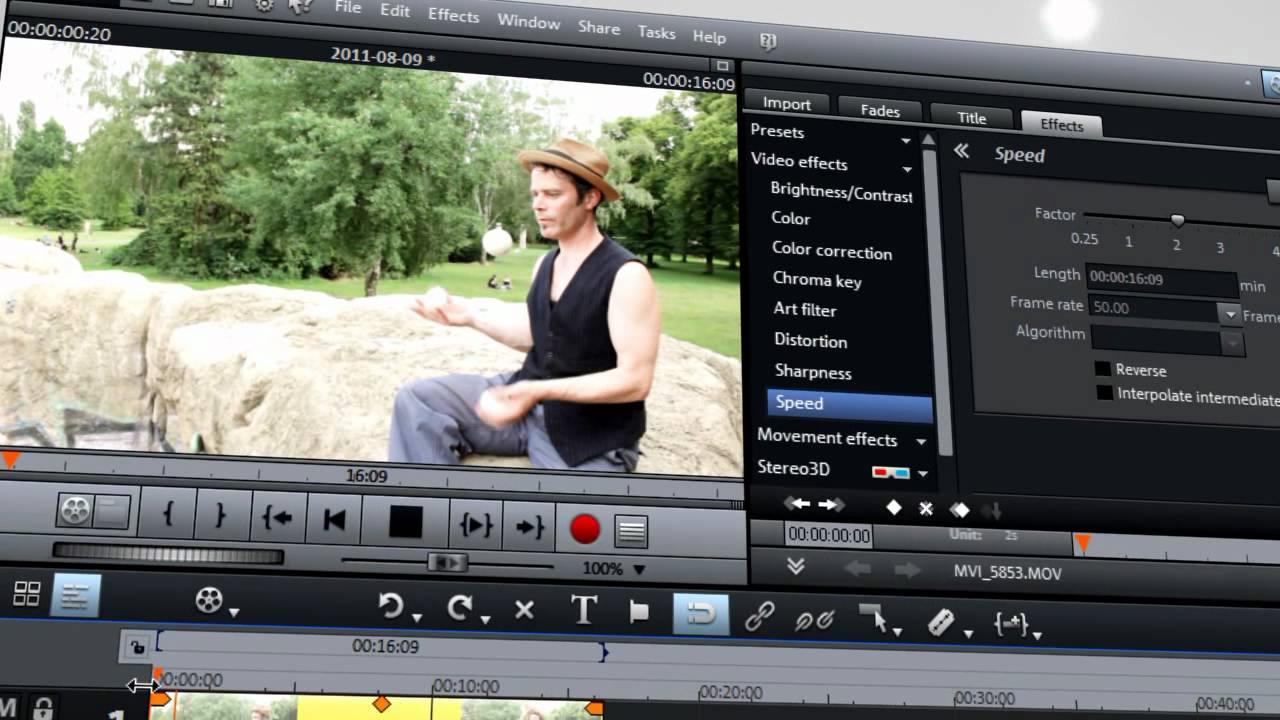1280x720 pixels.
Task: Select the Sharpness effect
Action: tap(813, 371)
